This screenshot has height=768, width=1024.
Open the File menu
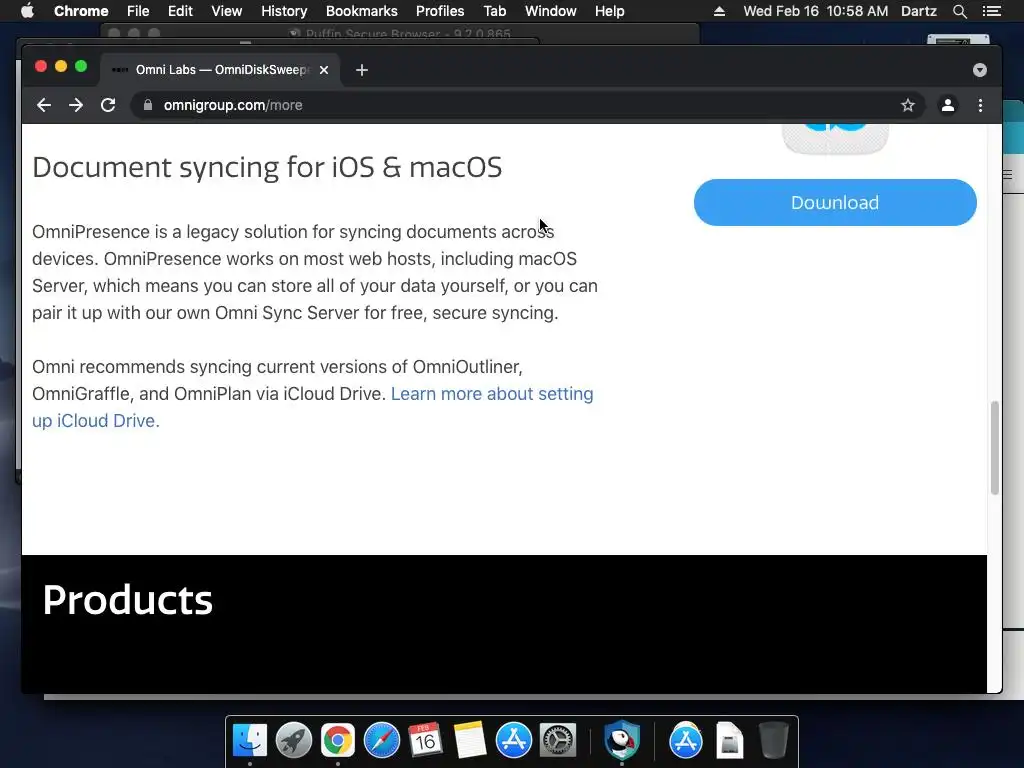138,11
